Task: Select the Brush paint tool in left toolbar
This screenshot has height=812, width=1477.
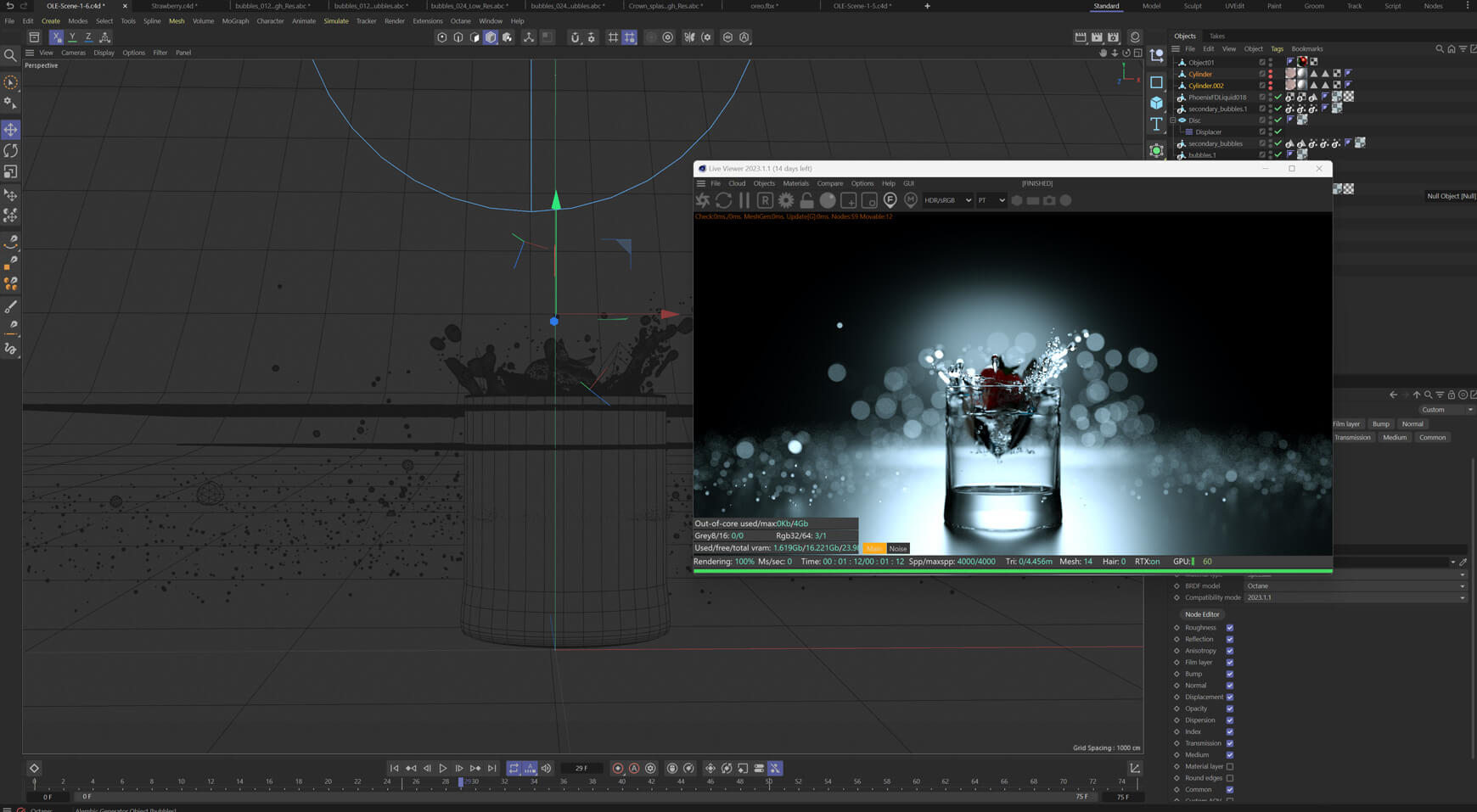Action: point(10,307)
